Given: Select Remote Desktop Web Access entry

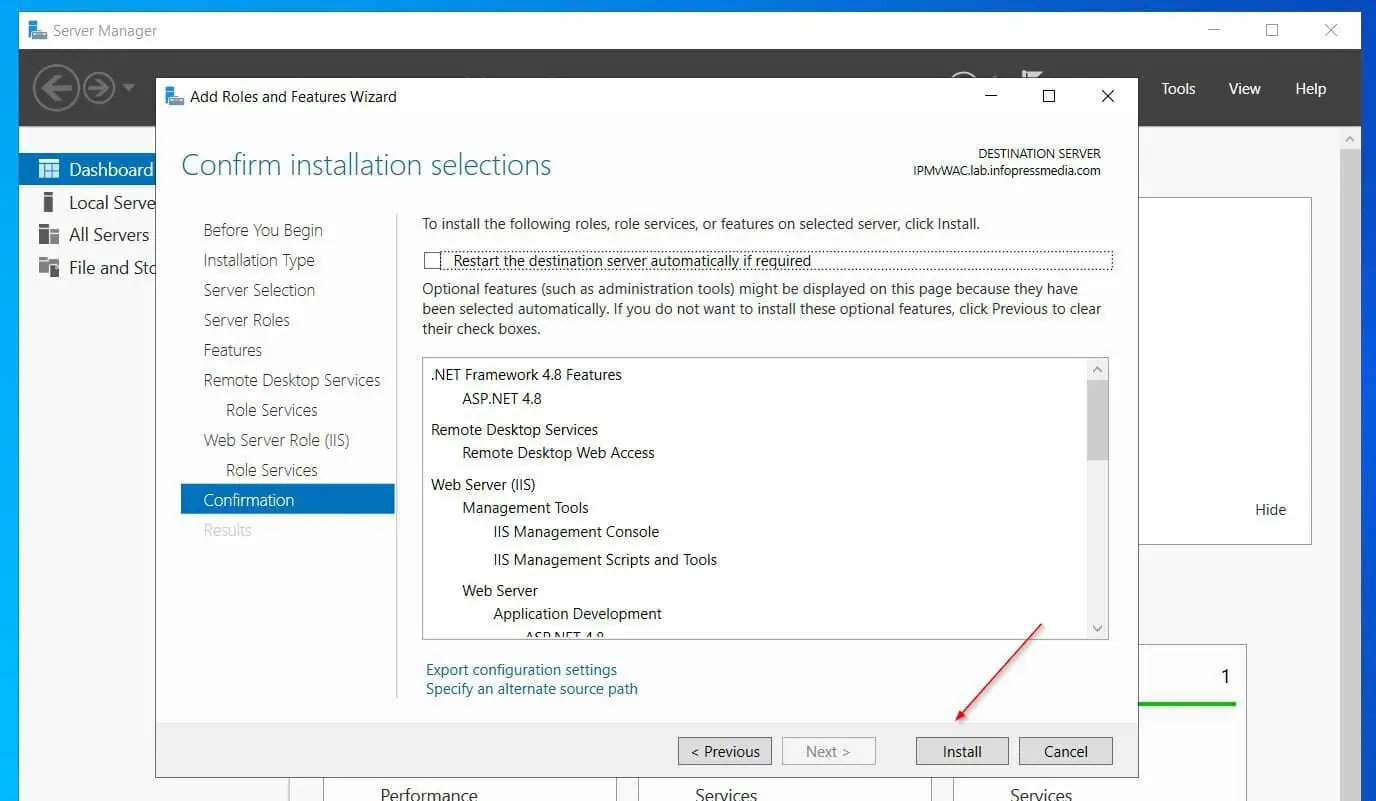Looking at the screenshot, I should [558, 452].
